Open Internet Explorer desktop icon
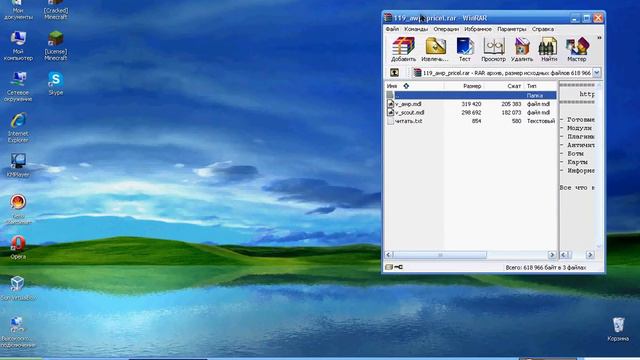The height and width of the screenshot is (360, 640). pos(18,128)
